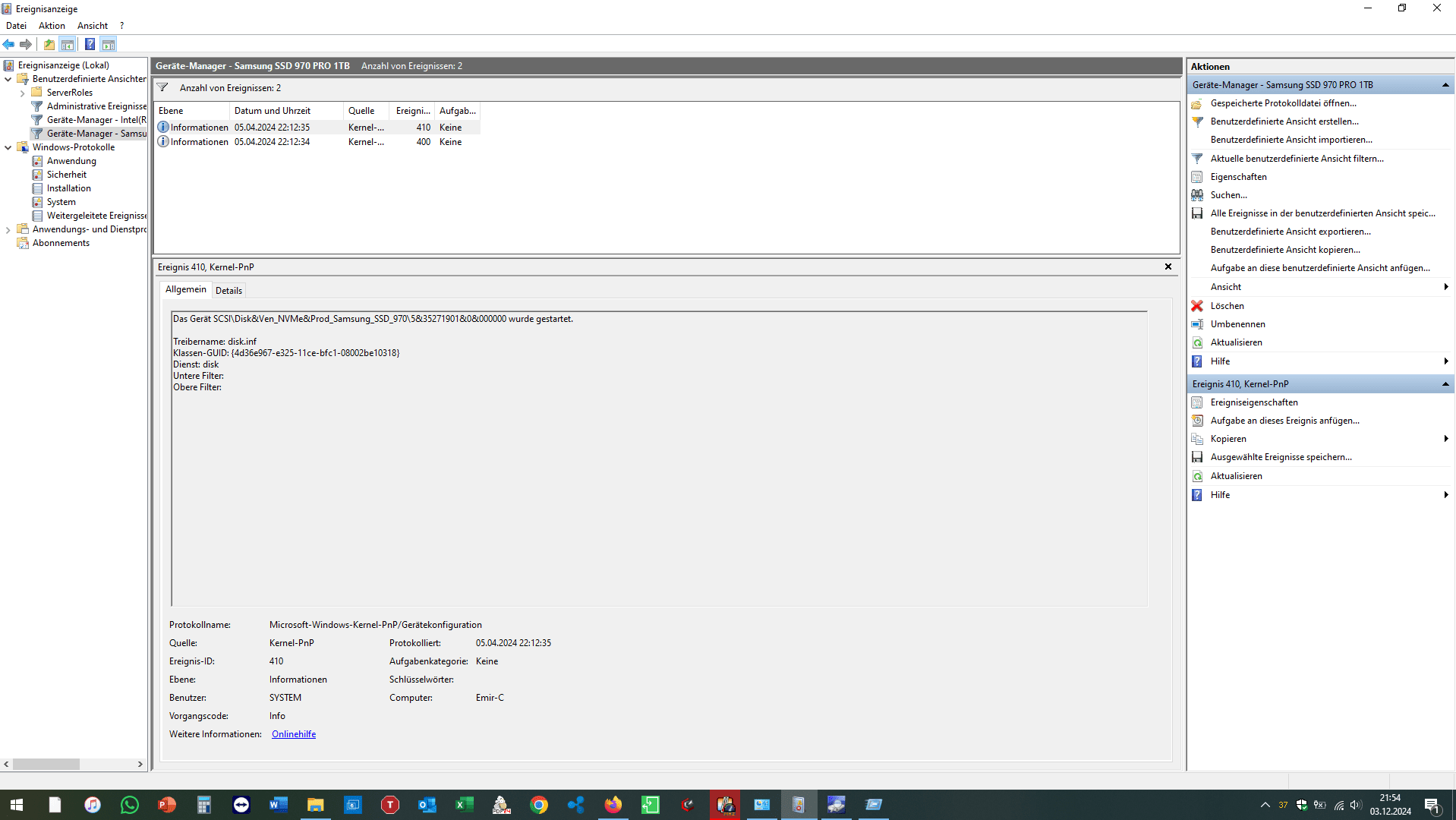Viewport: 1456px width, 820px height.
Task: Open Firefox from the taskbar
Action: pyautogui.click(x=613, y=805)
